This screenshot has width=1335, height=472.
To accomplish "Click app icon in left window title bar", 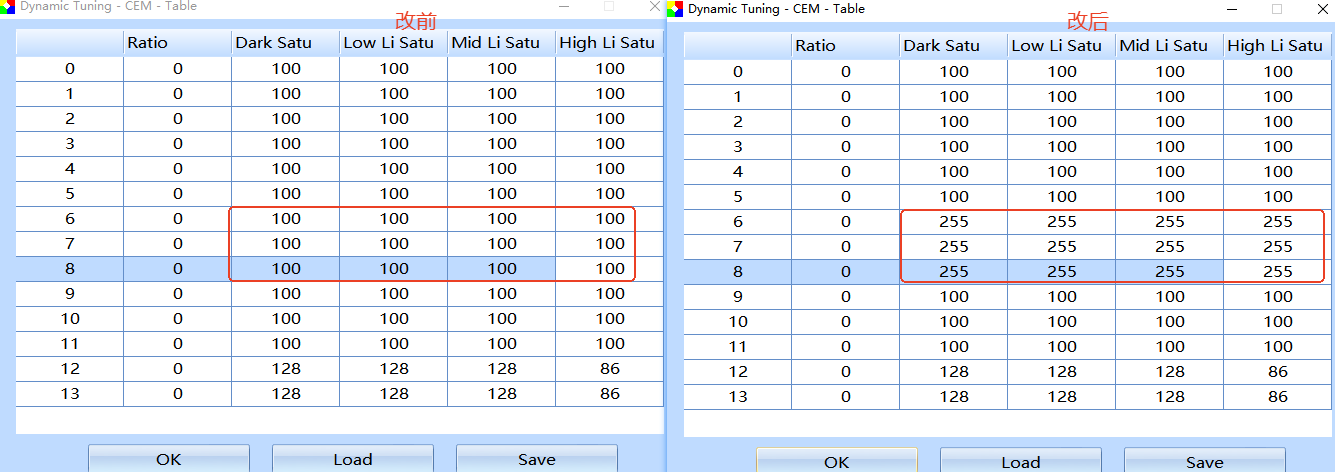I will coord(8,5).
